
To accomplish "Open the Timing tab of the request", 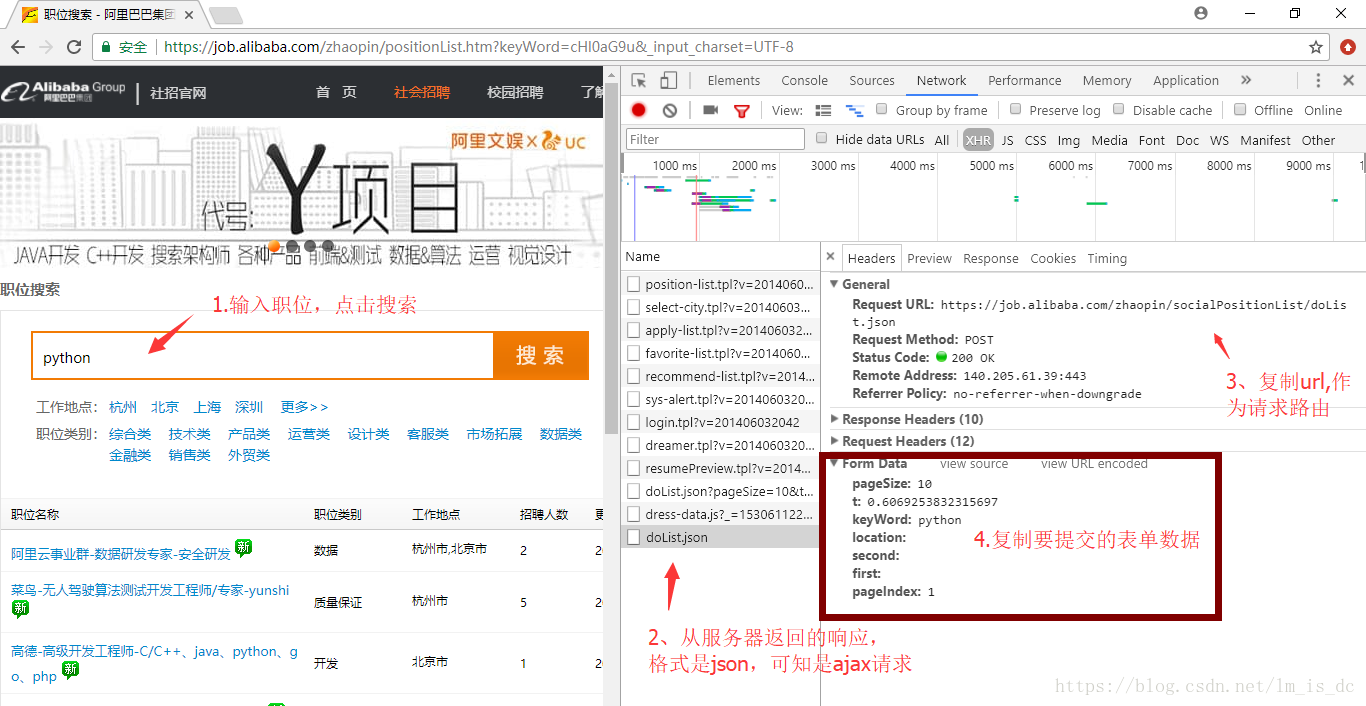I will pos(1107,258).
